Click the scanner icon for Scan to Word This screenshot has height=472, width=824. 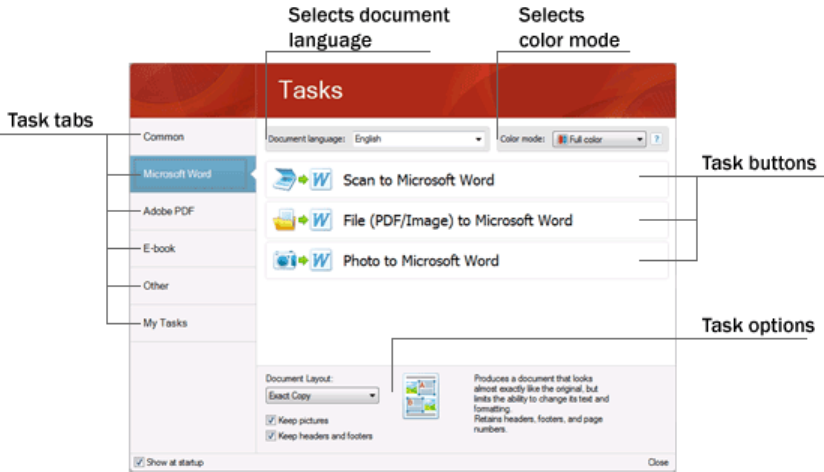point(285,180)
